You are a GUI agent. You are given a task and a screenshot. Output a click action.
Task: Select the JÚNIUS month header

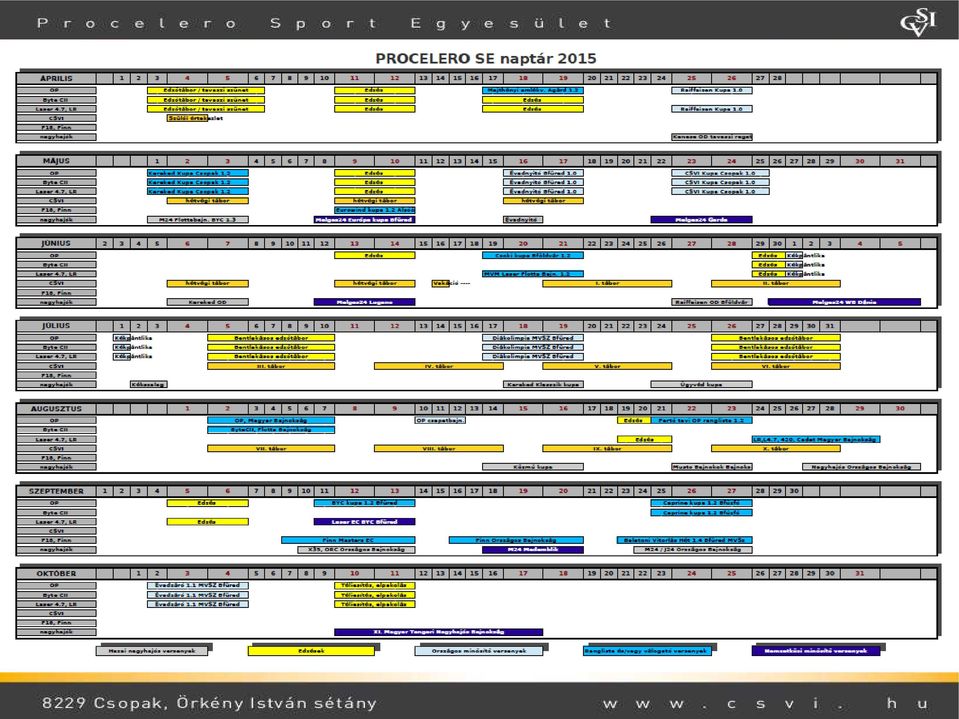pos(56,243)
